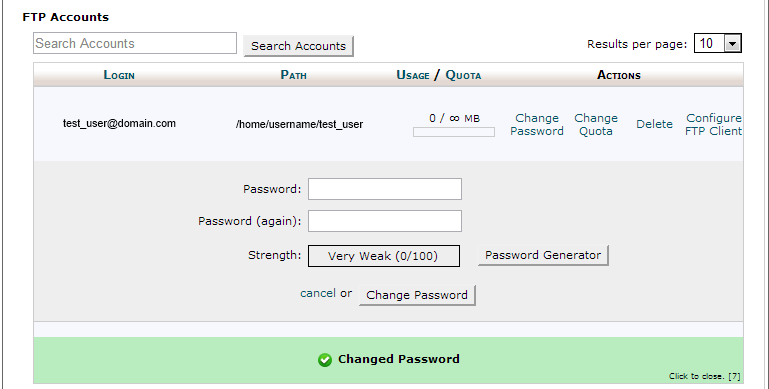Screen dimensions: 769x389
Task: Open Configure FTP Client link
Action: (x=714, y=125)
